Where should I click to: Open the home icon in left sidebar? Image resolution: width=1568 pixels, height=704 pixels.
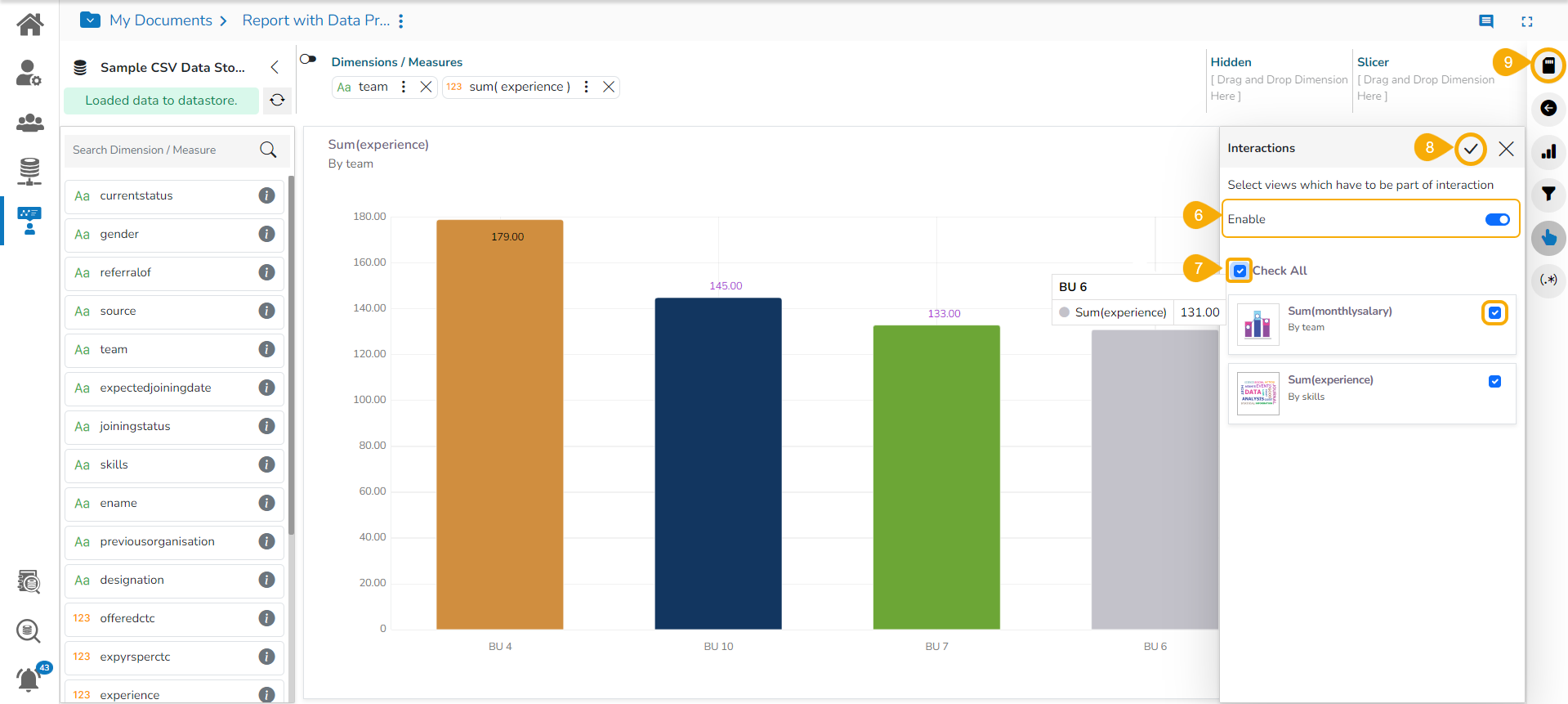(x=30, y=25)
